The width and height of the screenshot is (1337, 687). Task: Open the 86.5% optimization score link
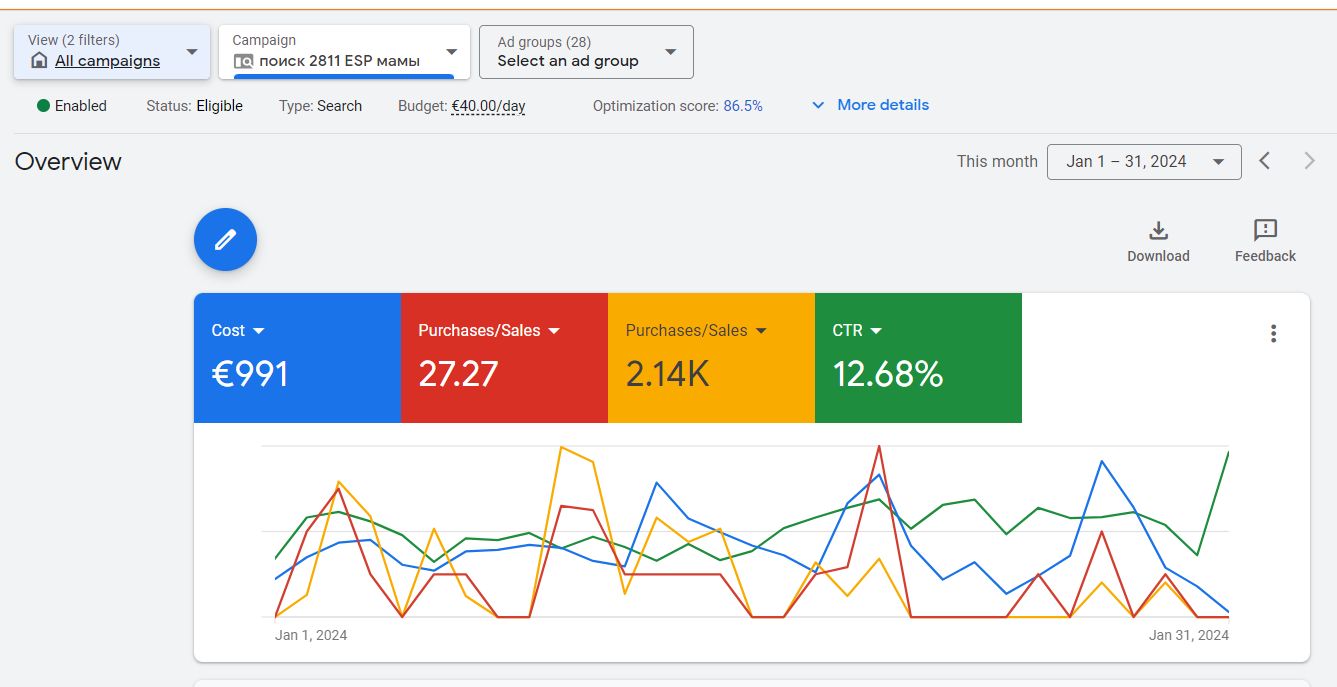tap(742, 106)
